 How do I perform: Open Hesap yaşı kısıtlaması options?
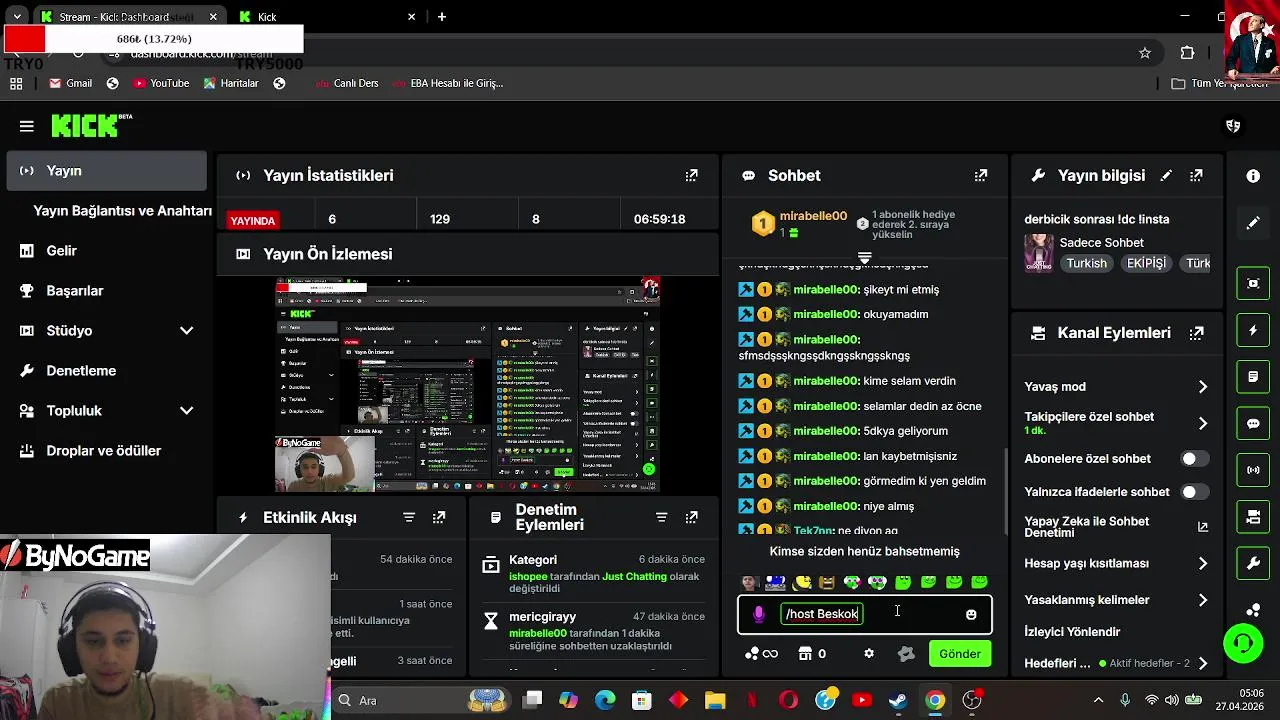coord(1202,564)
